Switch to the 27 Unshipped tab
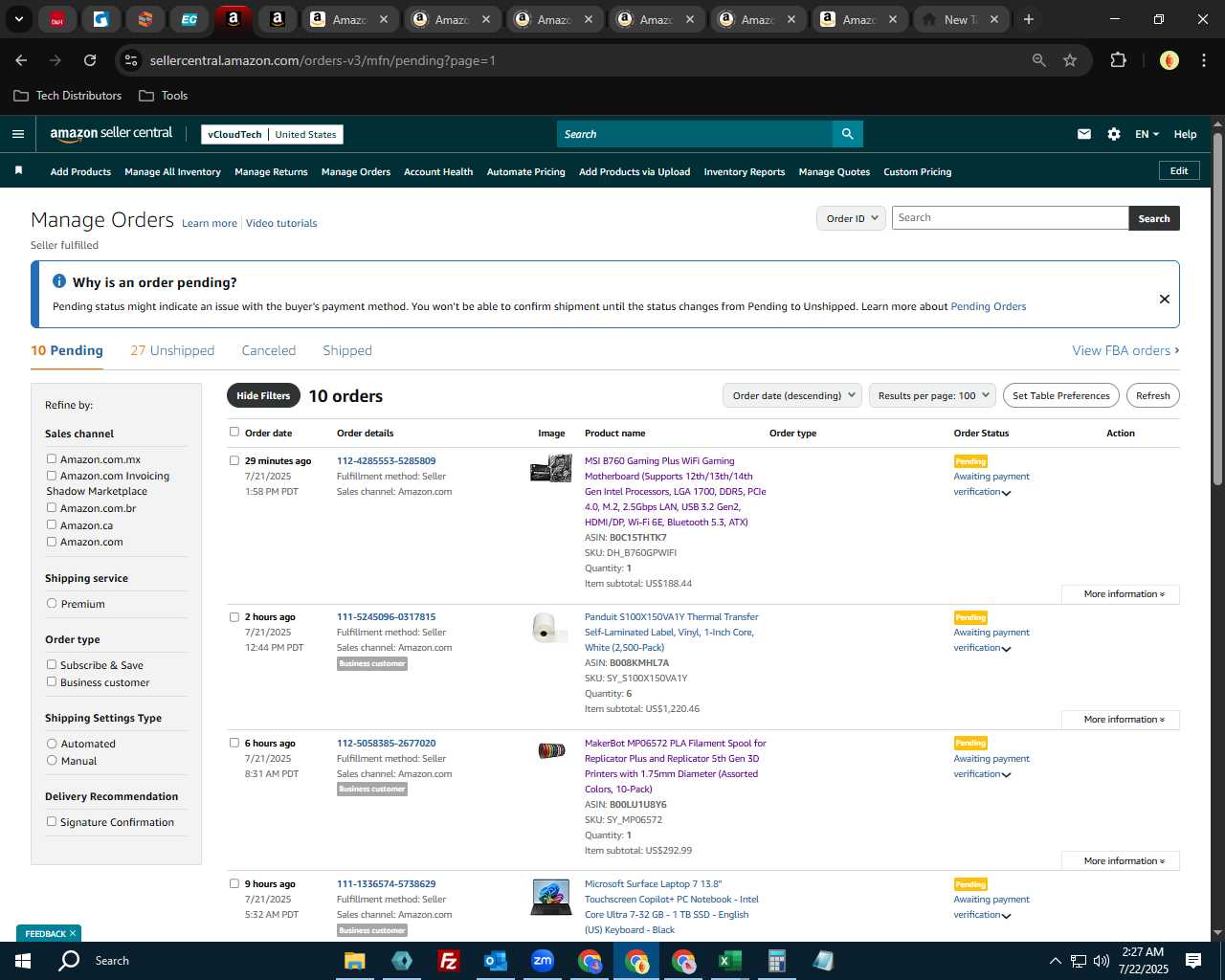The height and width of the screenshot is (980, 1225). 172,350
